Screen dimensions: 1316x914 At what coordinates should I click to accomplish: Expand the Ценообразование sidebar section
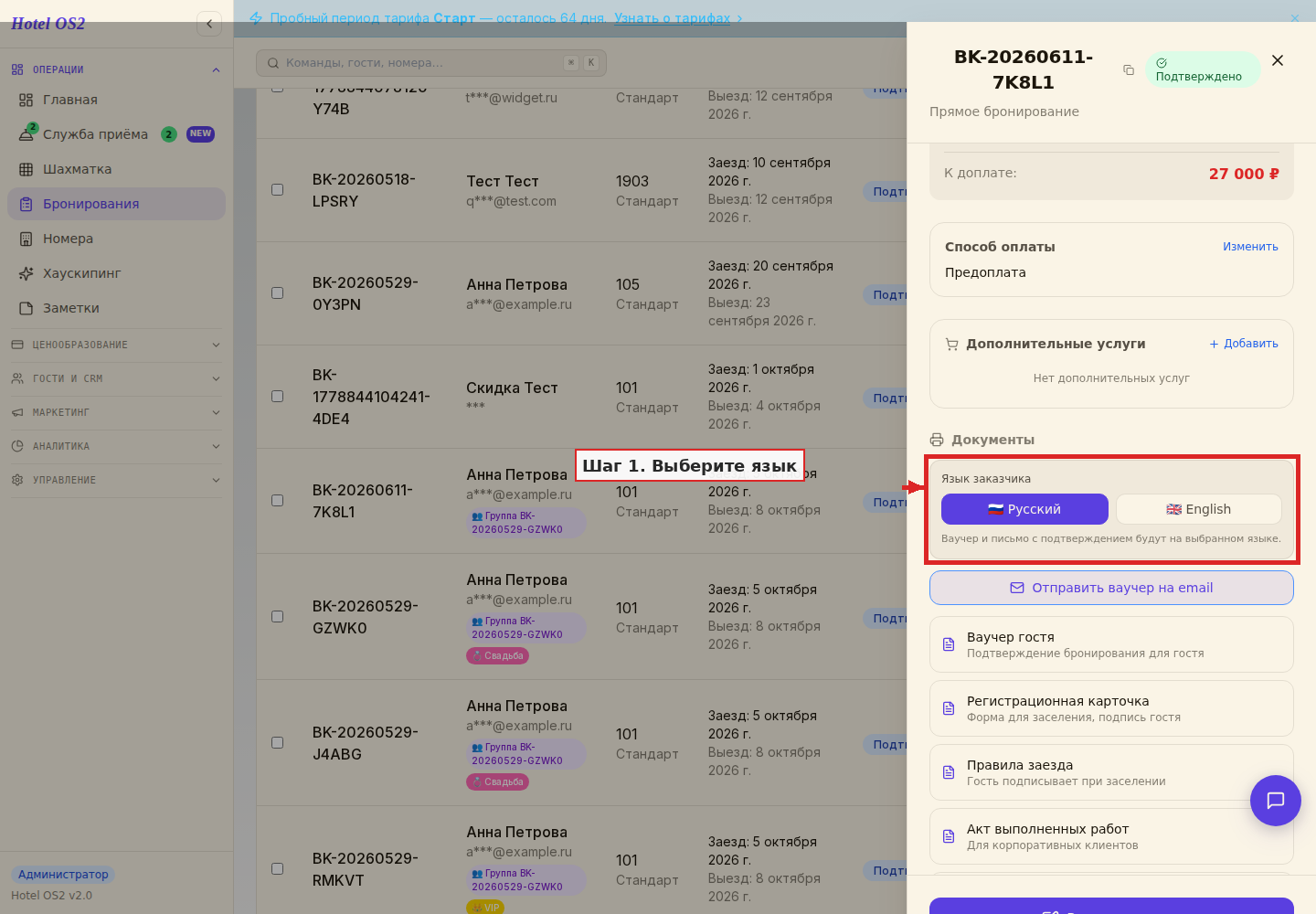click(x=116, y=345)
